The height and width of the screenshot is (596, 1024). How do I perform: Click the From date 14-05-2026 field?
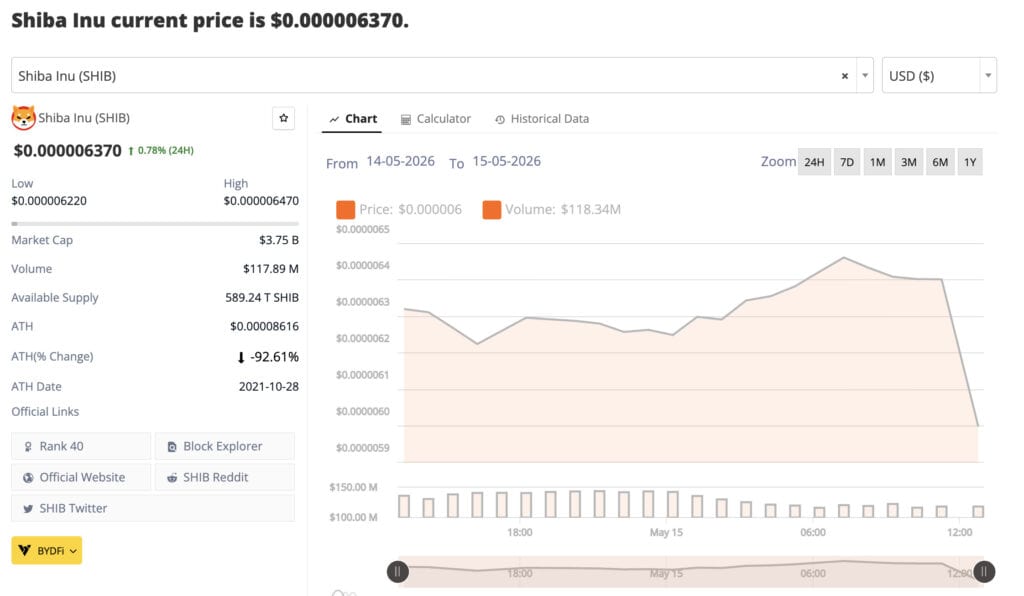coord(400,161)
